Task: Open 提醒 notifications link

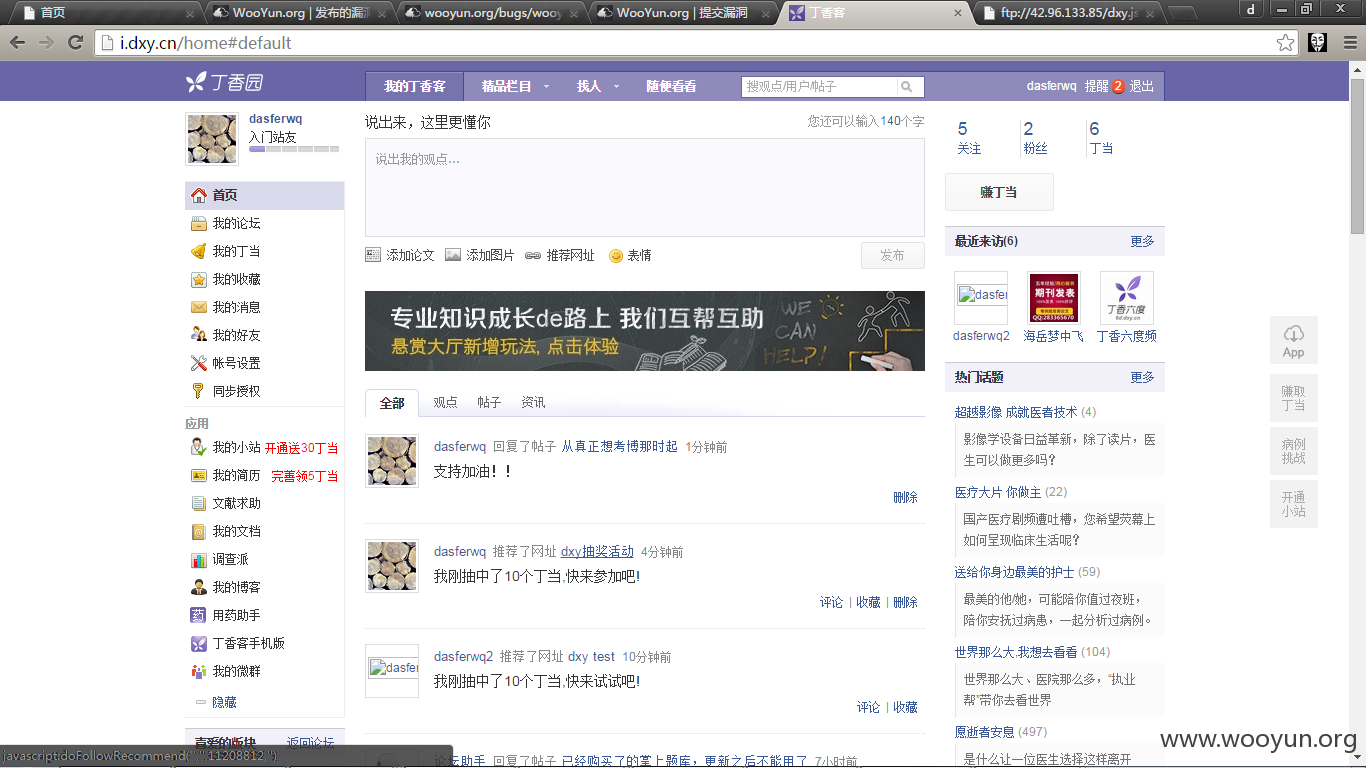Action: 1098,86
